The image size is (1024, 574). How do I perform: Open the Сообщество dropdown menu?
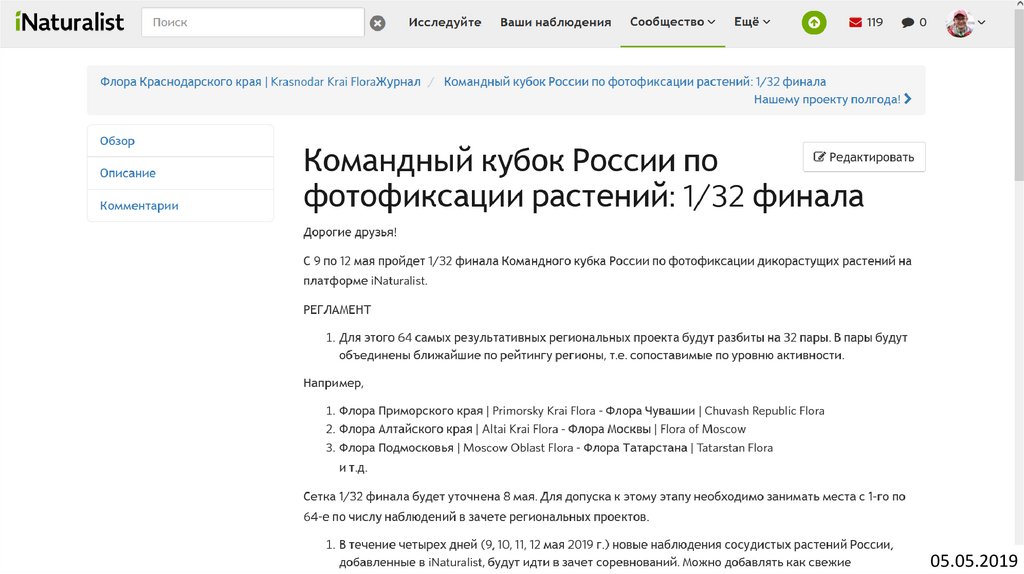pyautogui.click(x=672, y=22)
